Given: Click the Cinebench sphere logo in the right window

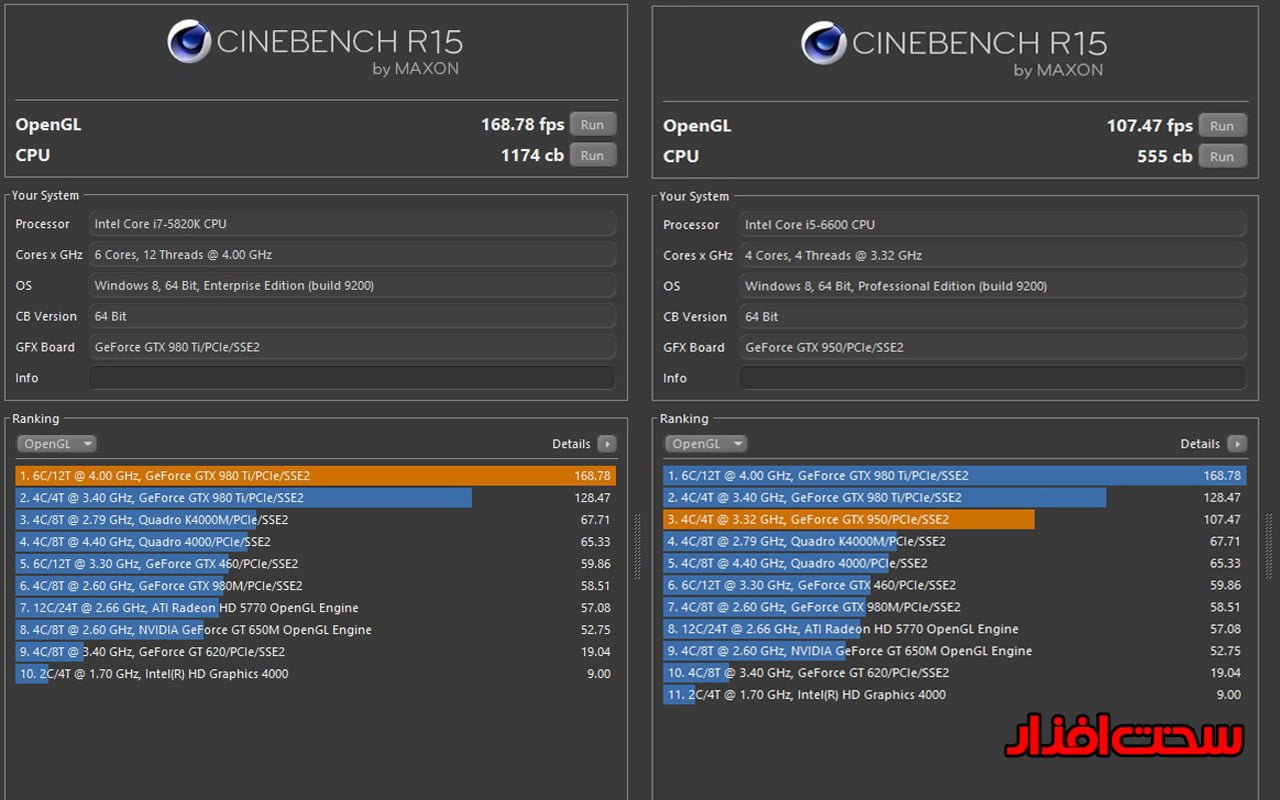Looking at the screenshot, I should (x=823, y=43).
